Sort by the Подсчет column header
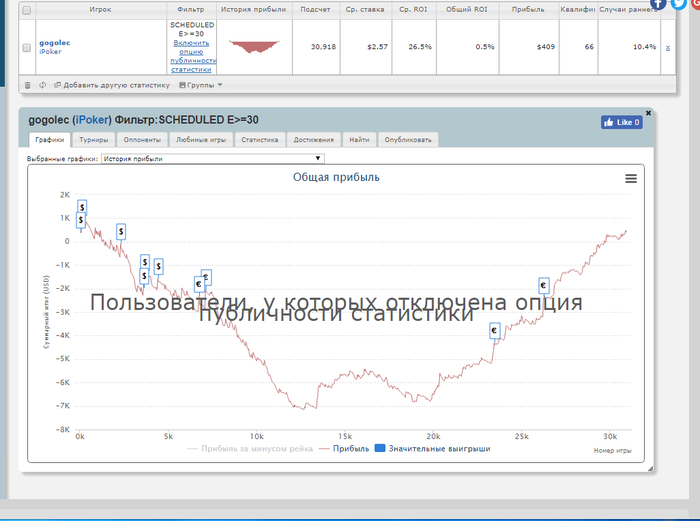This screenshot has width=700, height=521. click(x=316, y=9)
